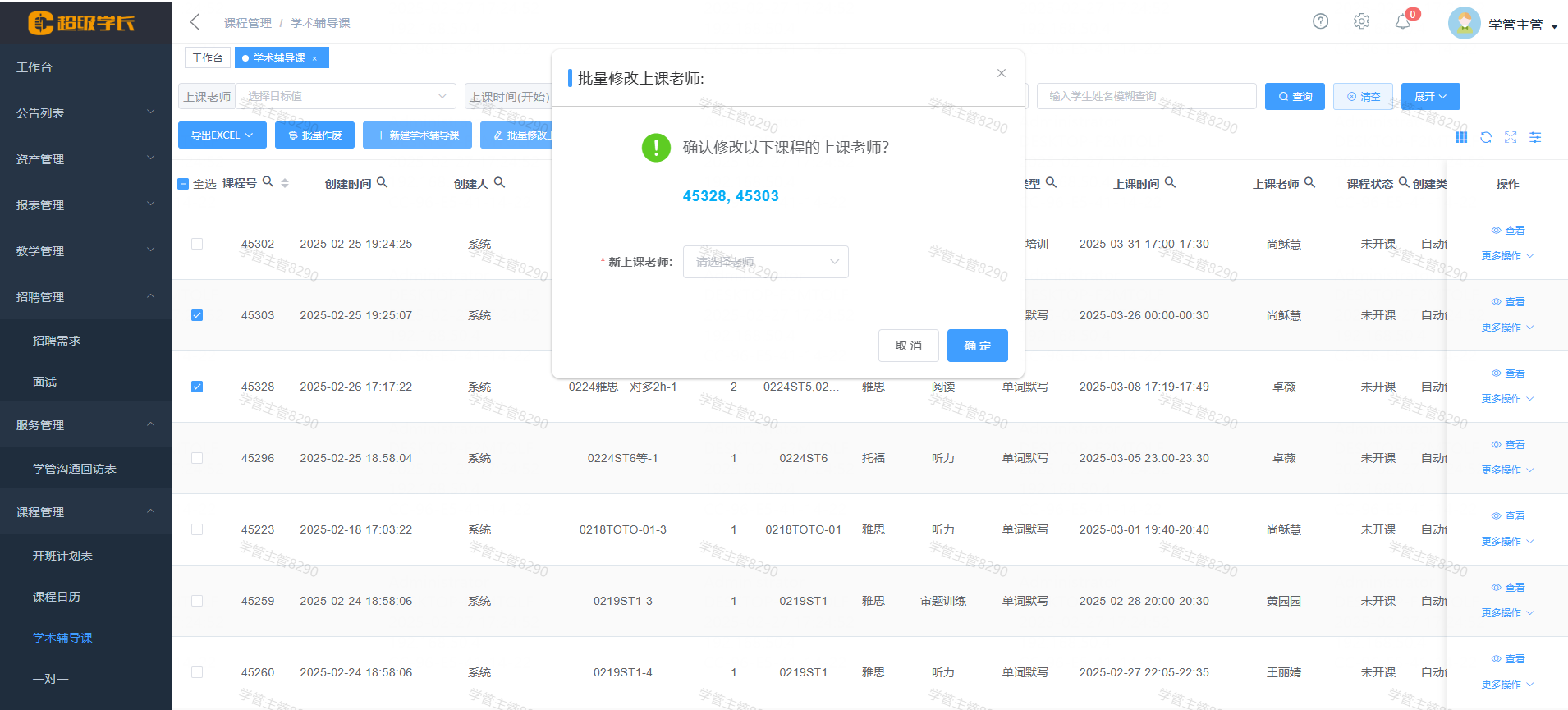This screenshot has width=1568, height=710.
Task: Open settings gear icon in header
Action: pyautogui.click(x=1361, y=21)
